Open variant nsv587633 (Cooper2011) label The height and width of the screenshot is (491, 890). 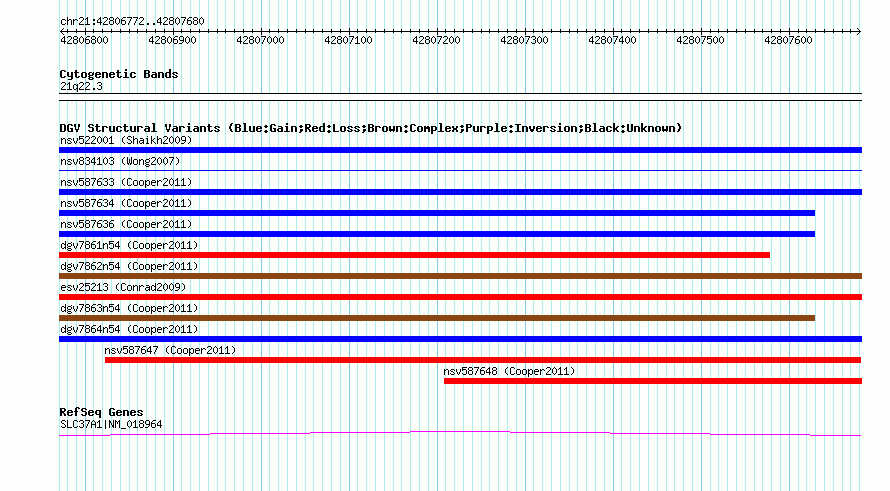126,182
